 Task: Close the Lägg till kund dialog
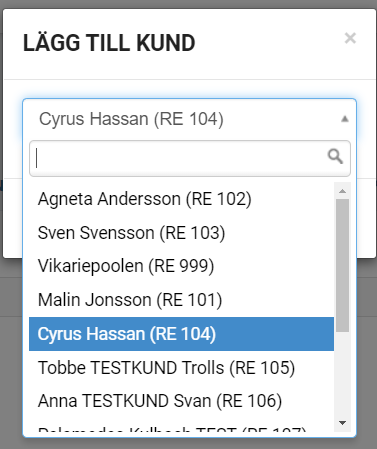pos(350,38)
